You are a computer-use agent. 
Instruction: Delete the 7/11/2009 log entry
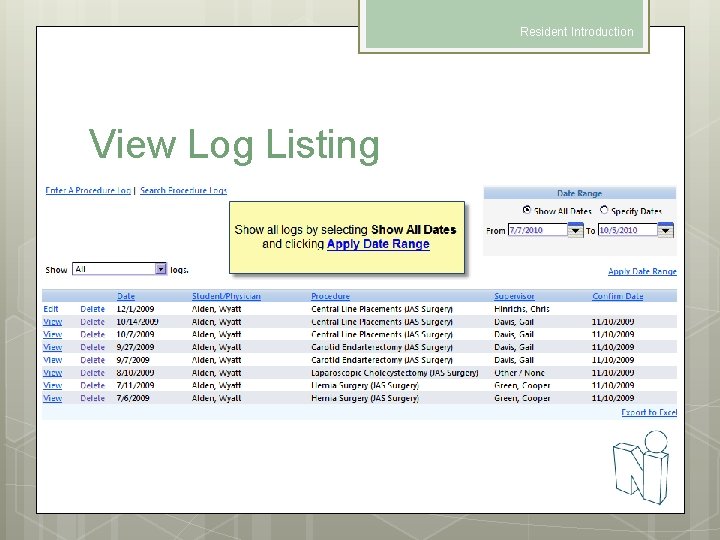click(x=92, y=385)
